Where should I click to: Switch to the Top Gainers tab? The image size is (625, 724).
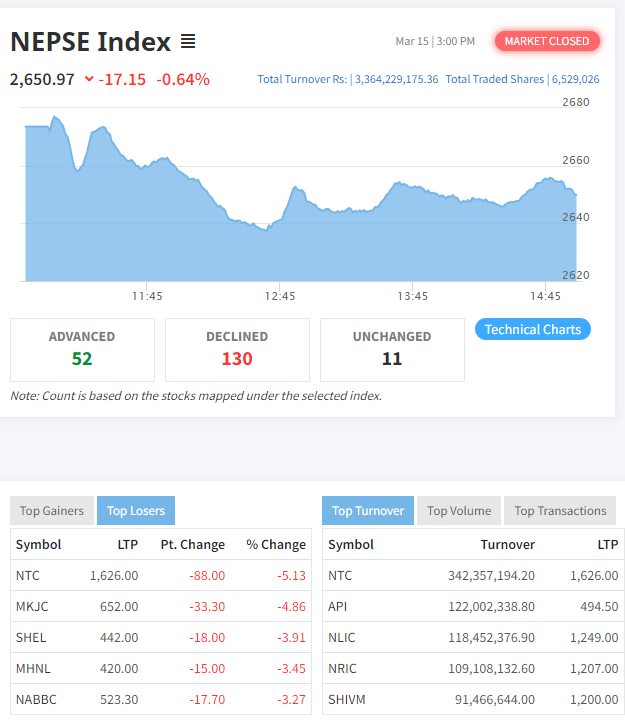(52, 511)
